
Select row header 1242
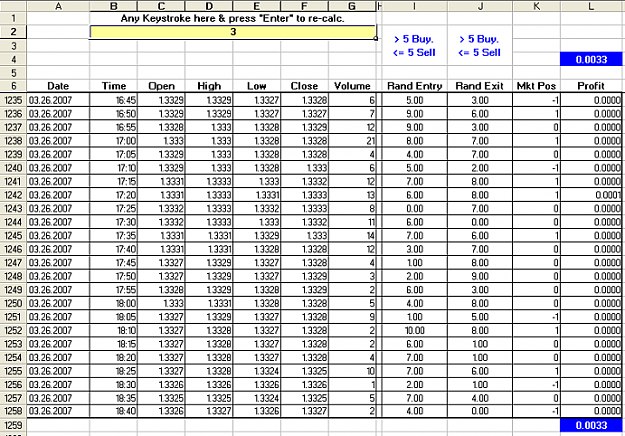(x=13, y=195)
